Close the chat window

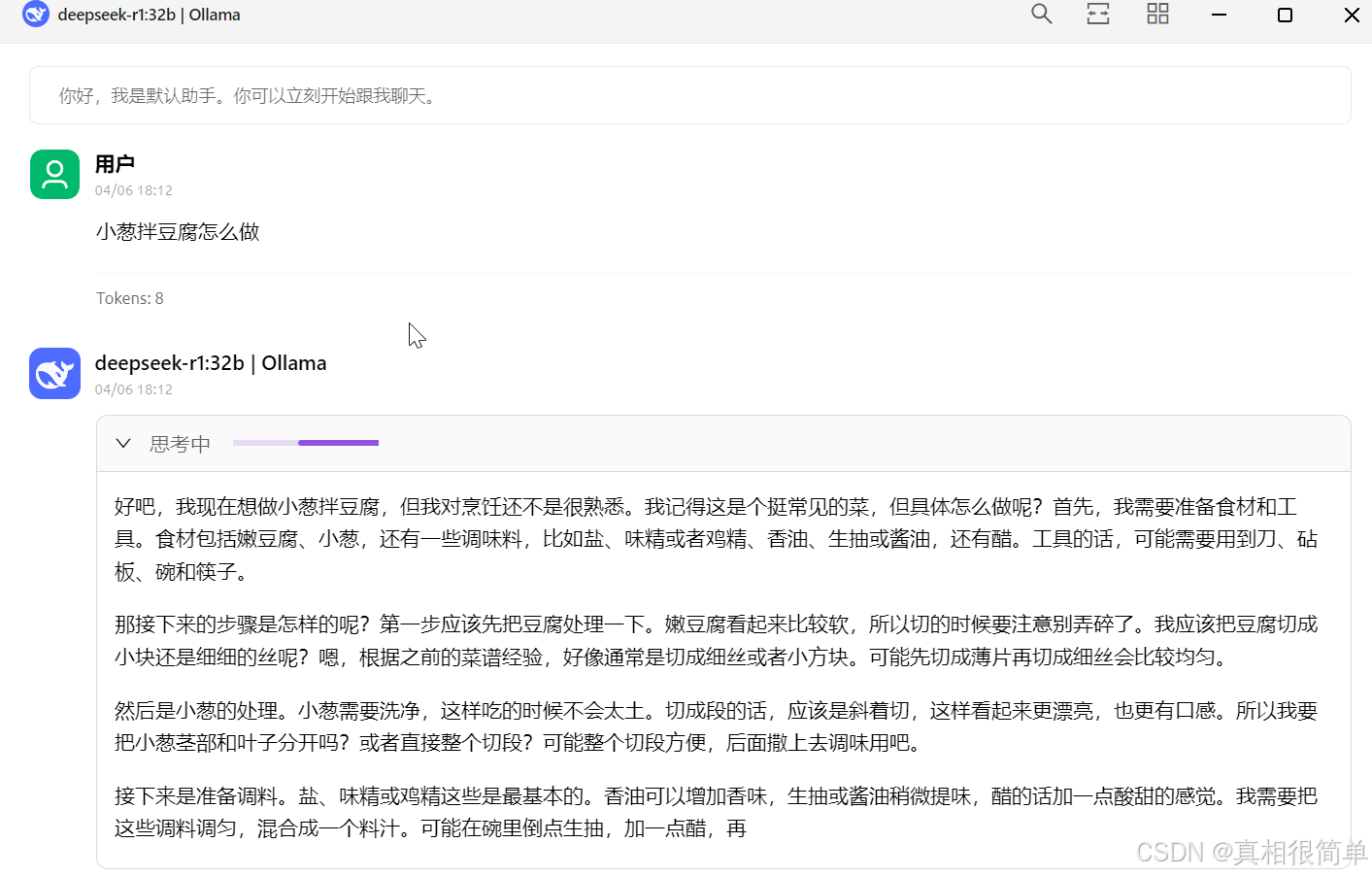(1351, 15)
